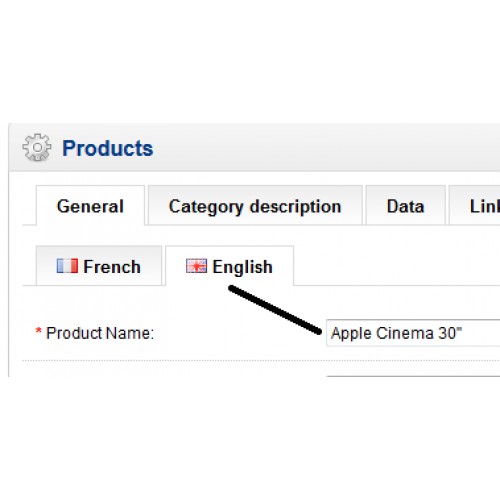The width and height of the screenshot is (500, 500).
Task: Click the empty tab strip beside English tab
Action: click(x=397, y=267)
